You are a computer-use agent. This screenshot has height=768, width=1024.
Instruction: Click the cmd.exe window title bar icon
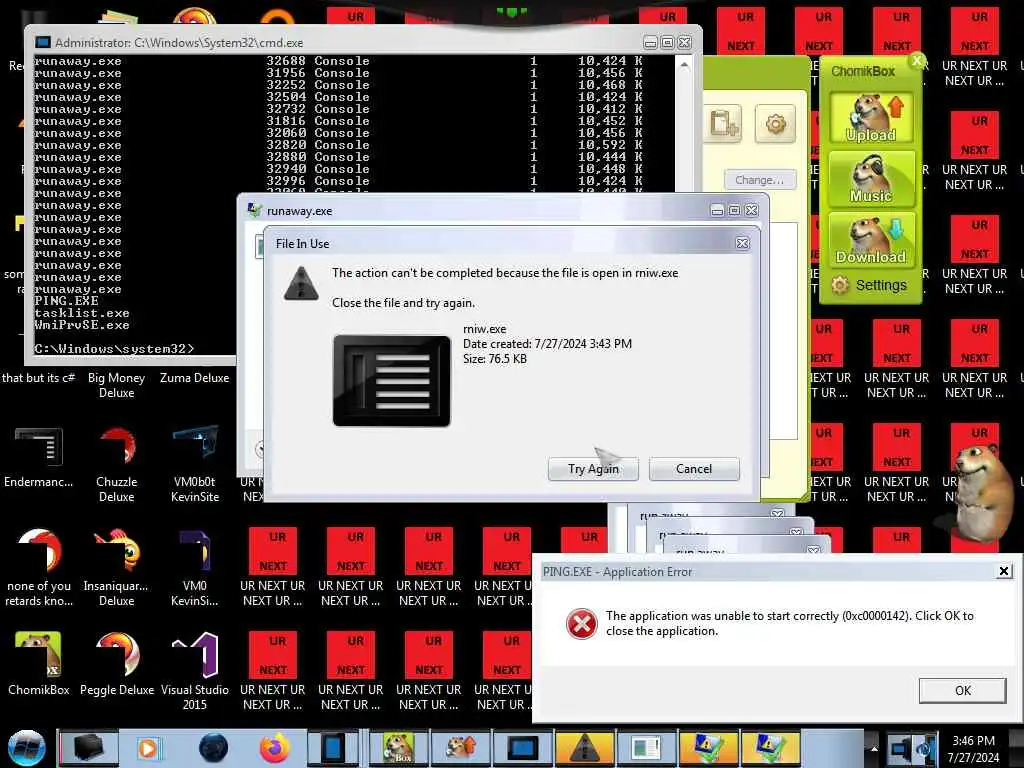tap(42, 42)
